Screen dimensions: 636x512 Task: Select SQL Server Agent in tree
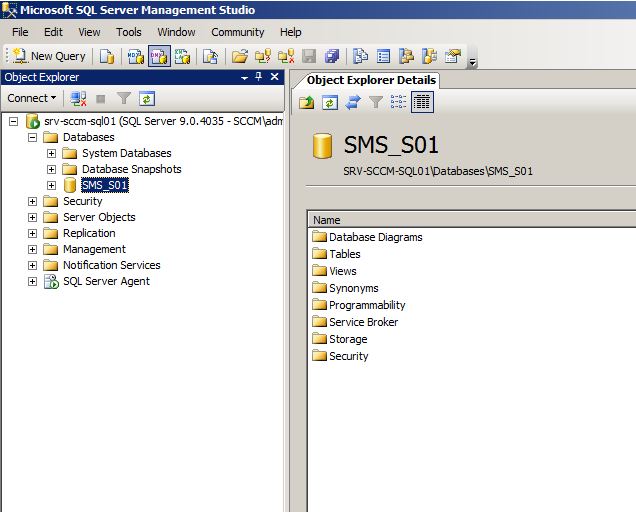tap(106, 281)
